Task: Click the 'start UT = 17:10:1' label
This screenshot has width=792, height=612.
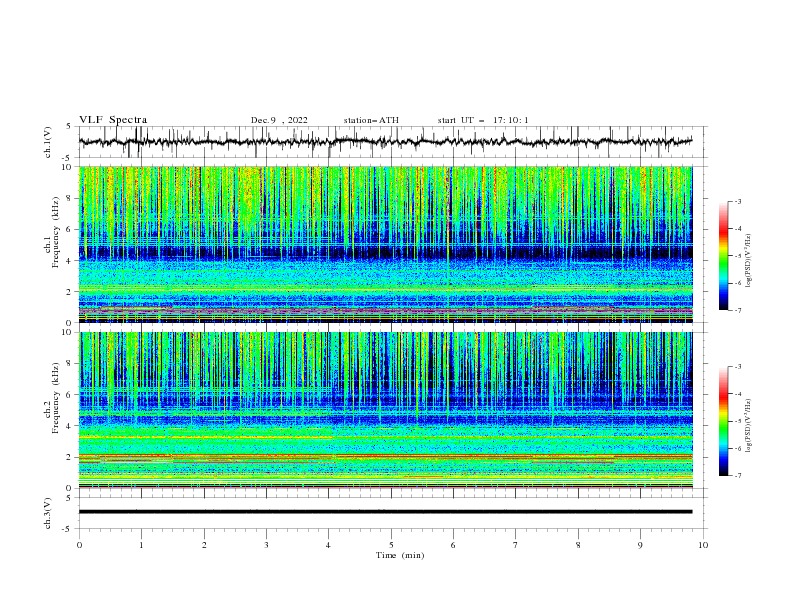Action: click(482, 120)
